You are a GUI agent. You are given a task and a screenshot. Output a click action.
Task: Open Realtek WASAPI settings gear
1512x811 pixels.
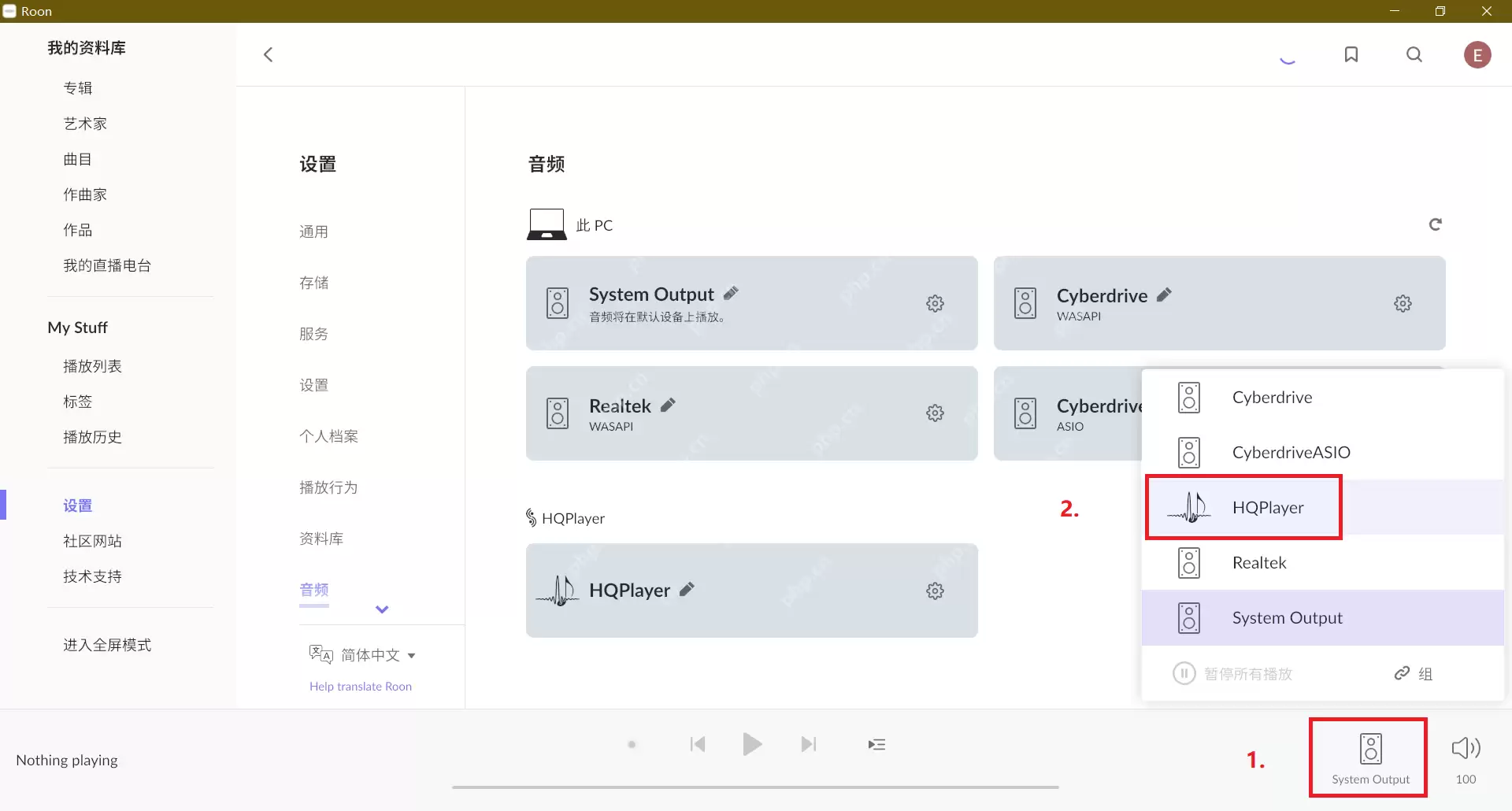click(x=935, y=413)
